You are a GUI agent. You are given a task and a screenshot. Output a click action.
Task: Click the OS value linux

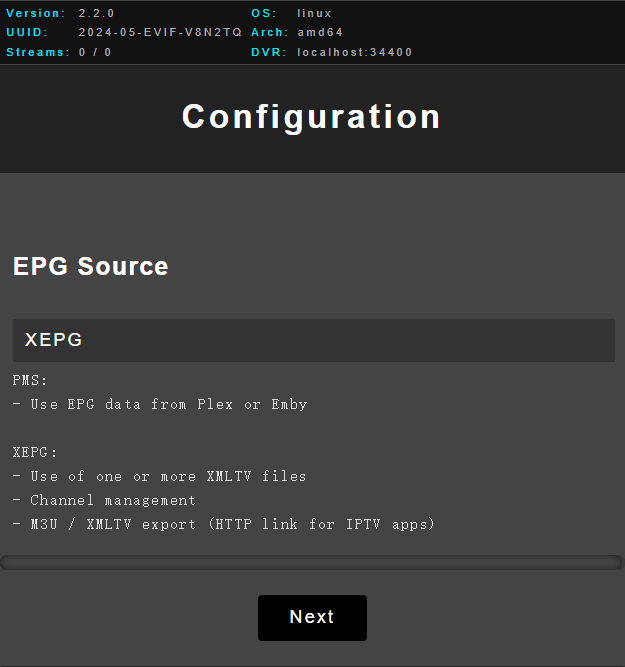tap(314, 13)
